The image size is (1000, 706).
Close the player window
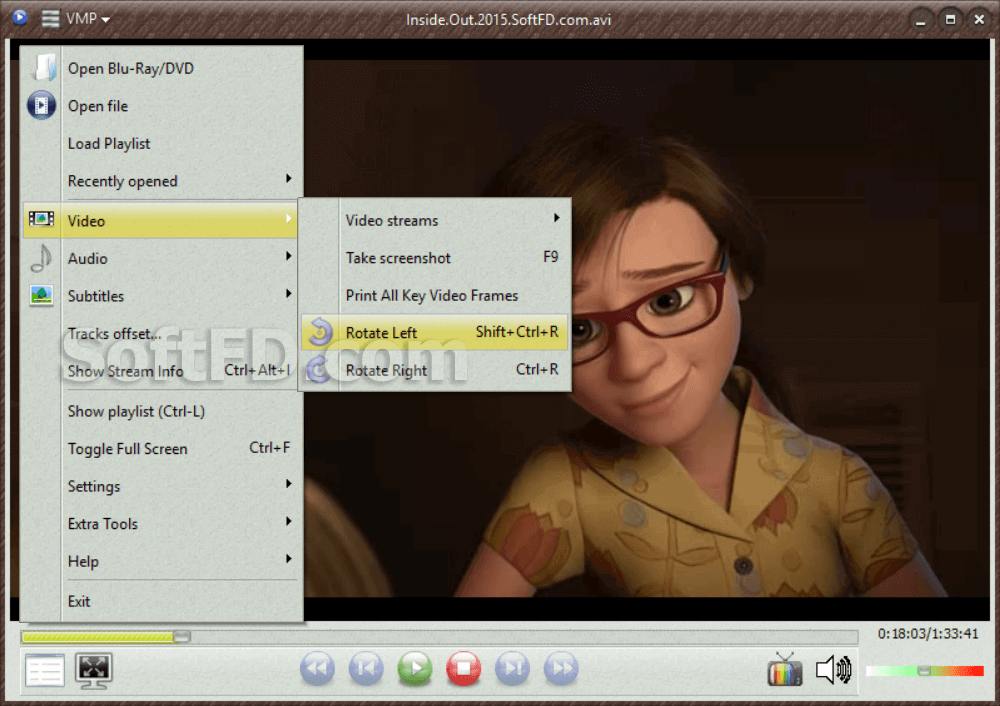pos(980,20)
